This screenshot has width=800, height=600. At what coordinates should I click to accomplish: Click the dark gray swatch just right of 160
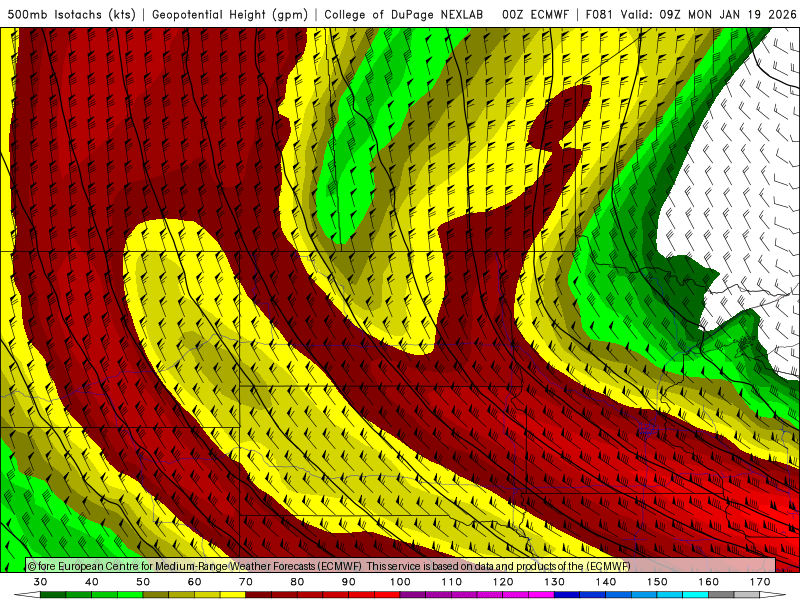[721, 595]
